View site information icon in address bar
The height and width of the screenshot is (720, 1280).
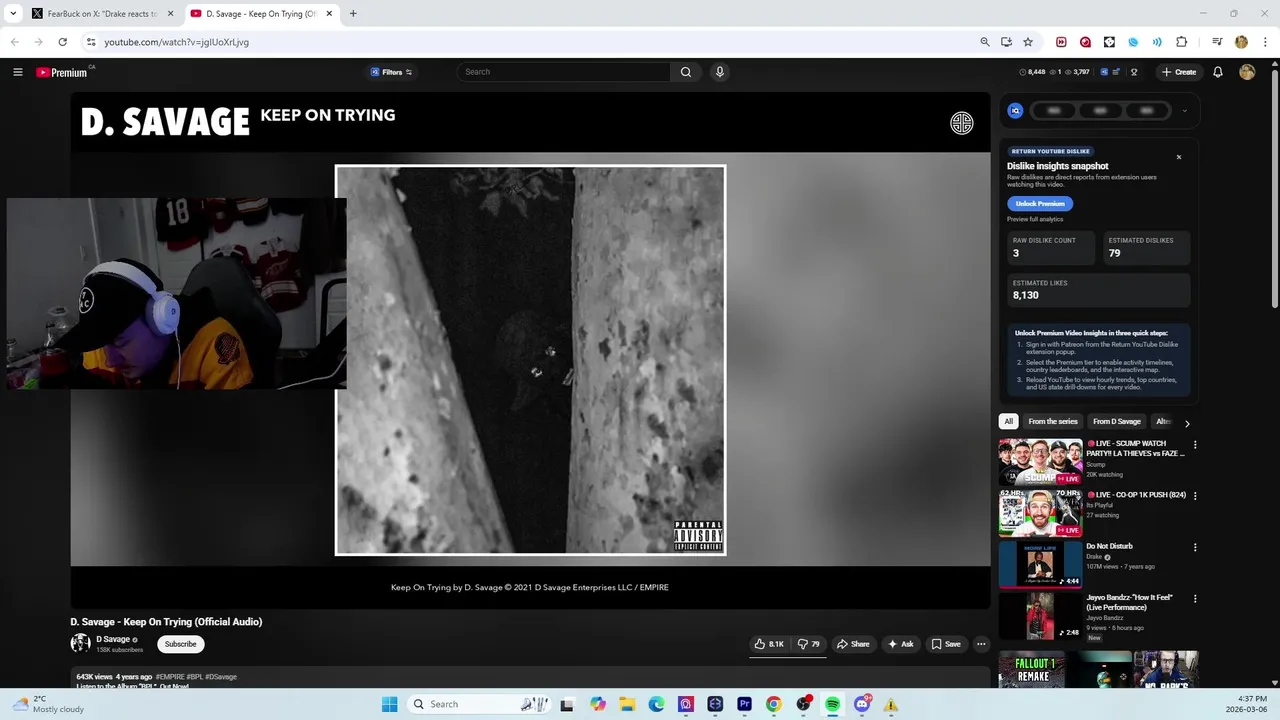click(x=90, y=42)
